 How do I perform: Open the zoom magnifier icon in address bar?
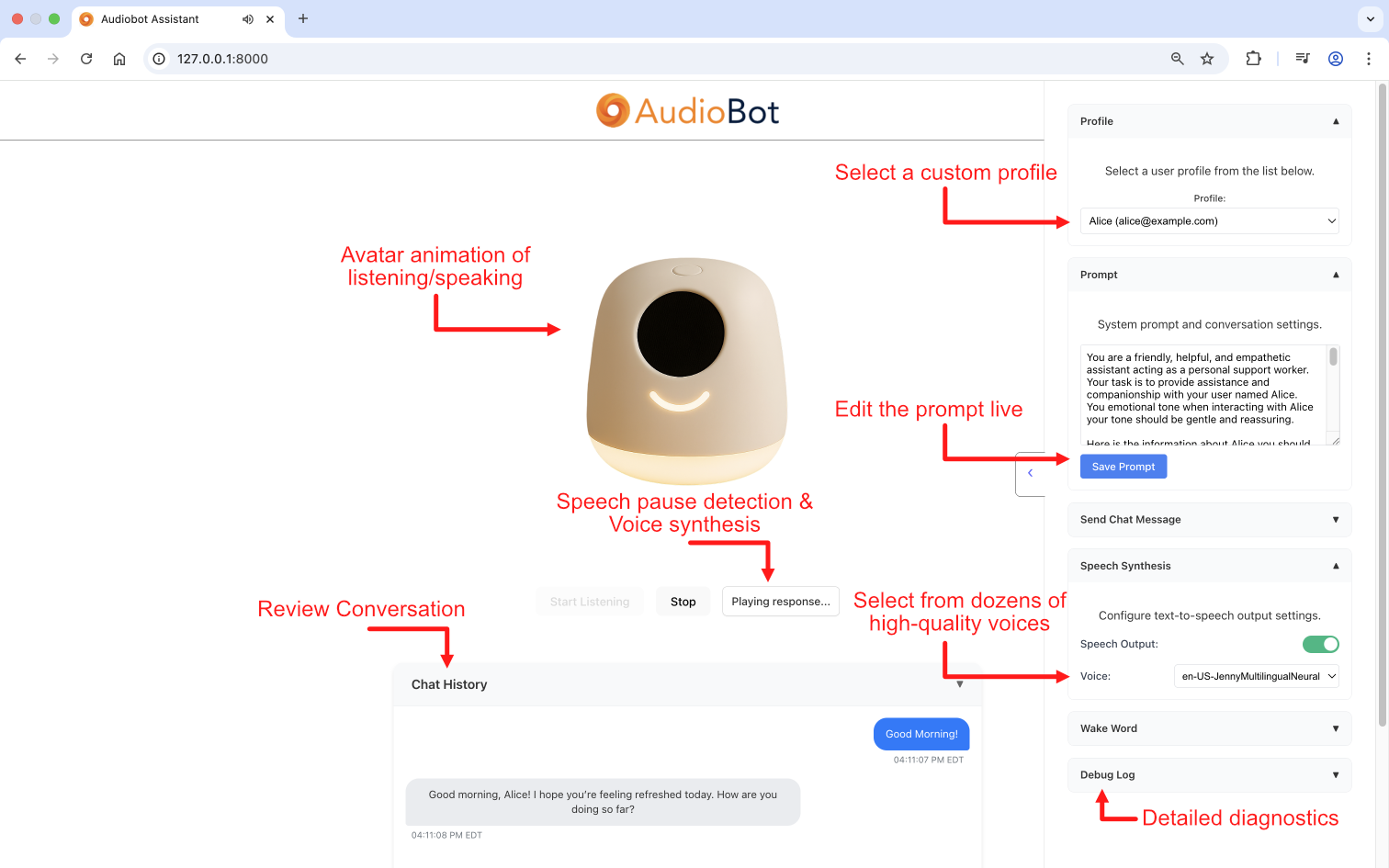[x=1178, y=59]
